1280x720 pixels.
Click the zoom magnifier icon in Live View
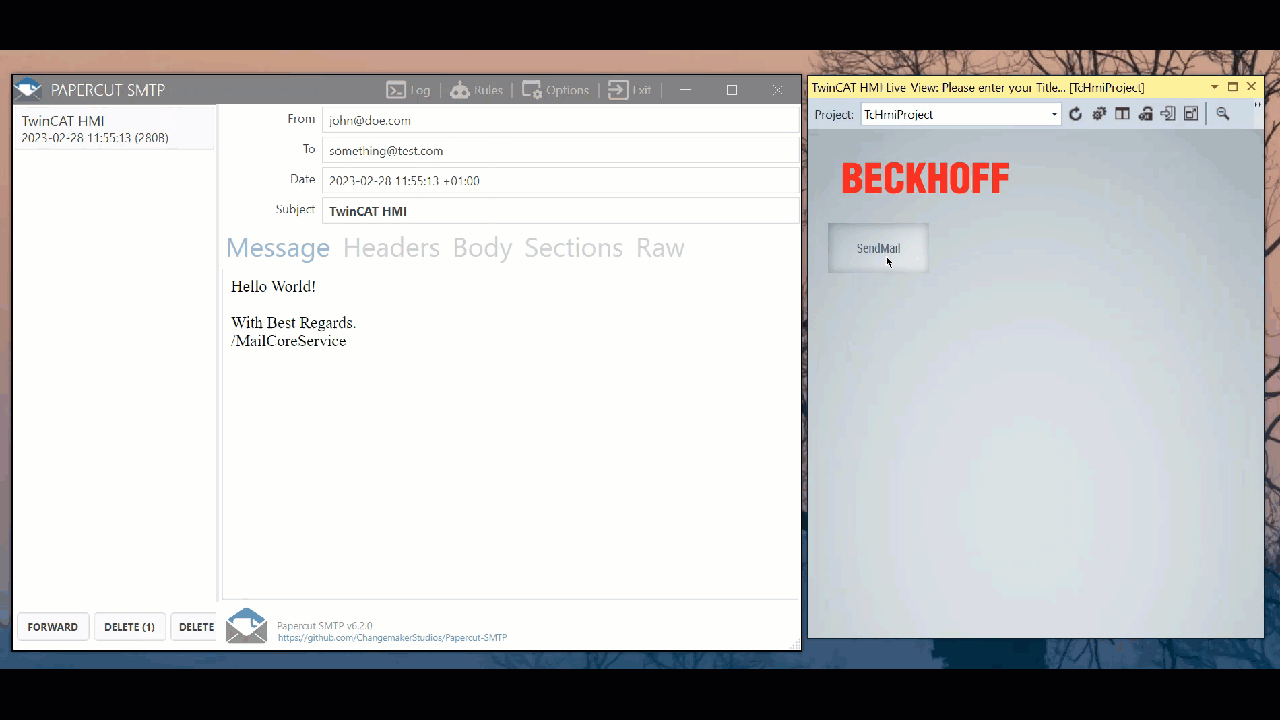(1223, 114)
